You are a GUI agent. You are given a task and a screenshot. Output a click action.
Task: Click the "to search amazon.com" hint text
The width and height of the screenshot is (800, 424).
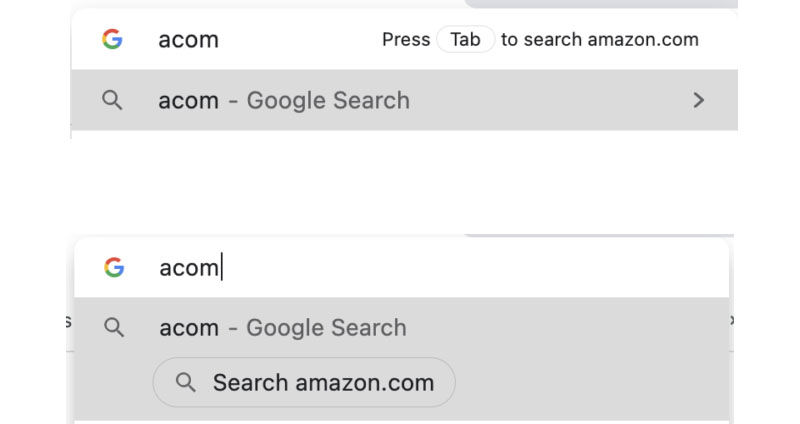(x=600, y=40)
